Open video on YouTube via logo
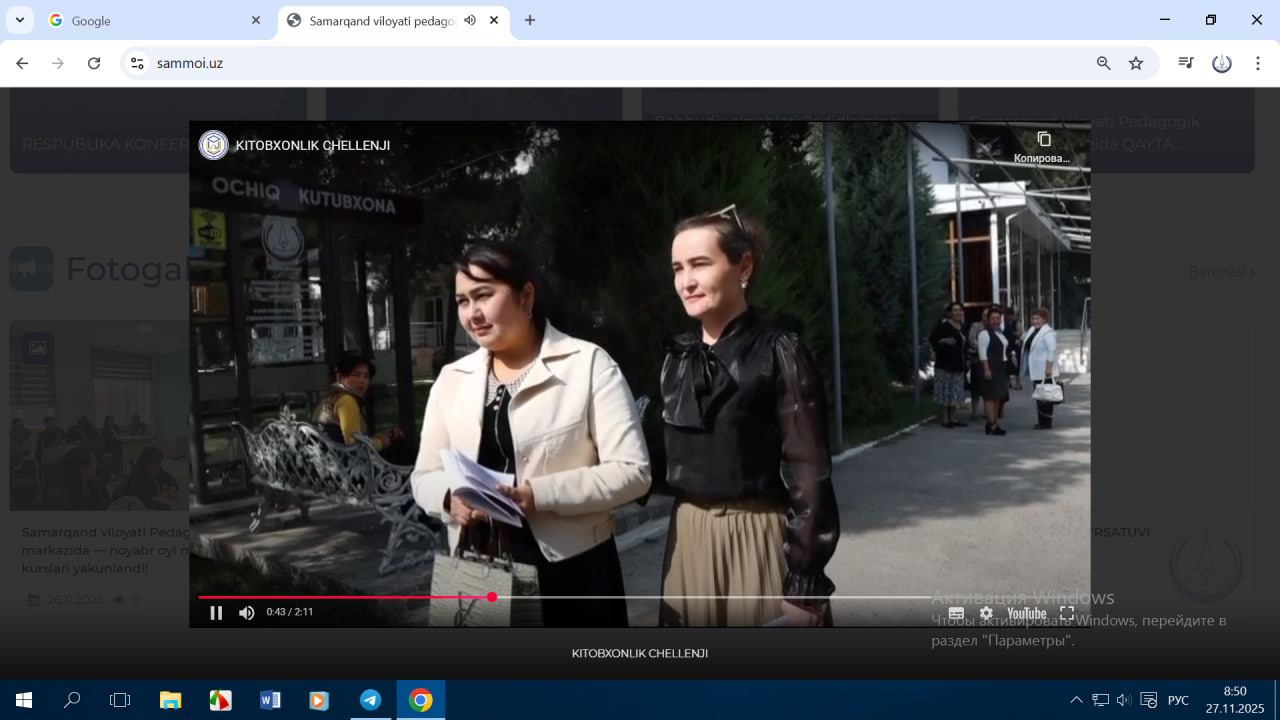Screen dimensions: 1280x720 1026,613
